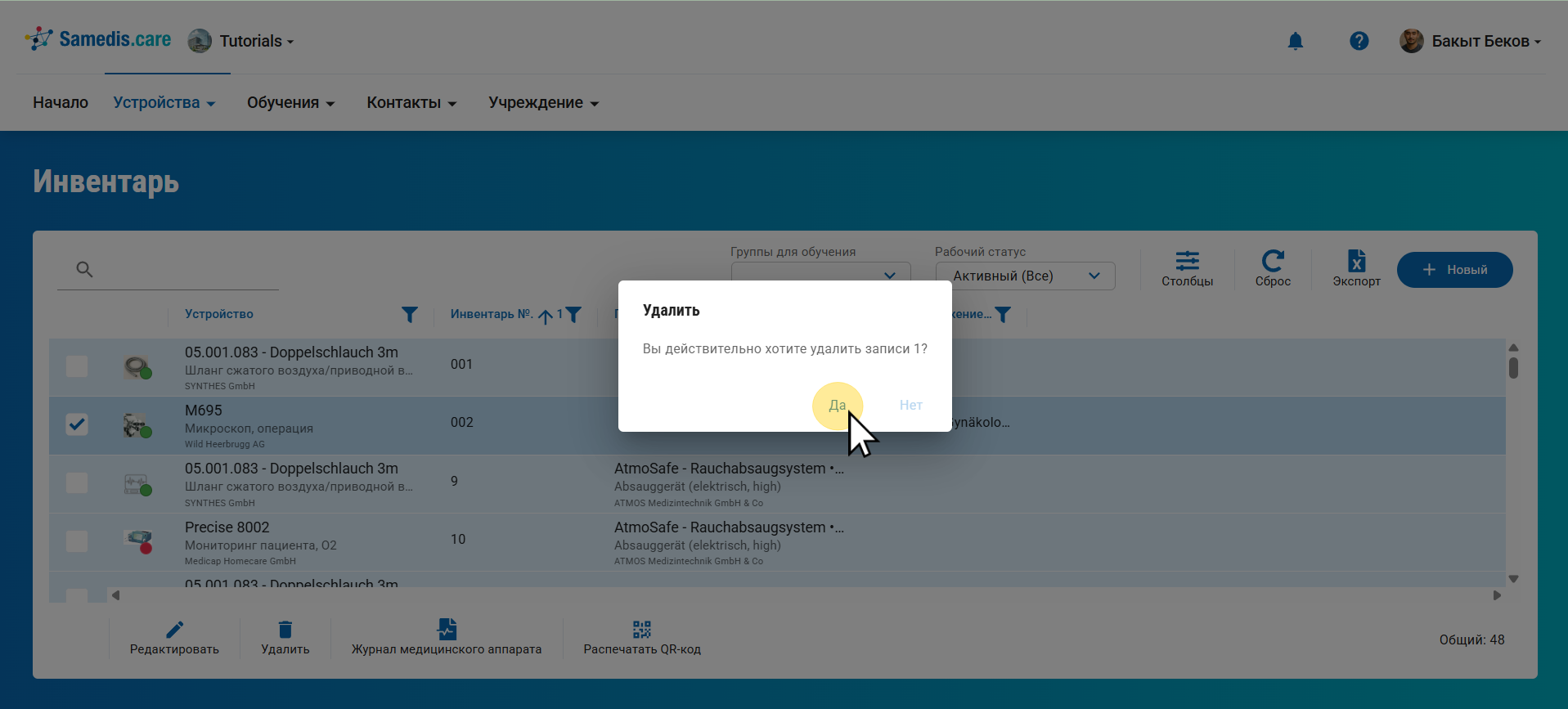Click the Редактировать pencil icon

point(174,630)
